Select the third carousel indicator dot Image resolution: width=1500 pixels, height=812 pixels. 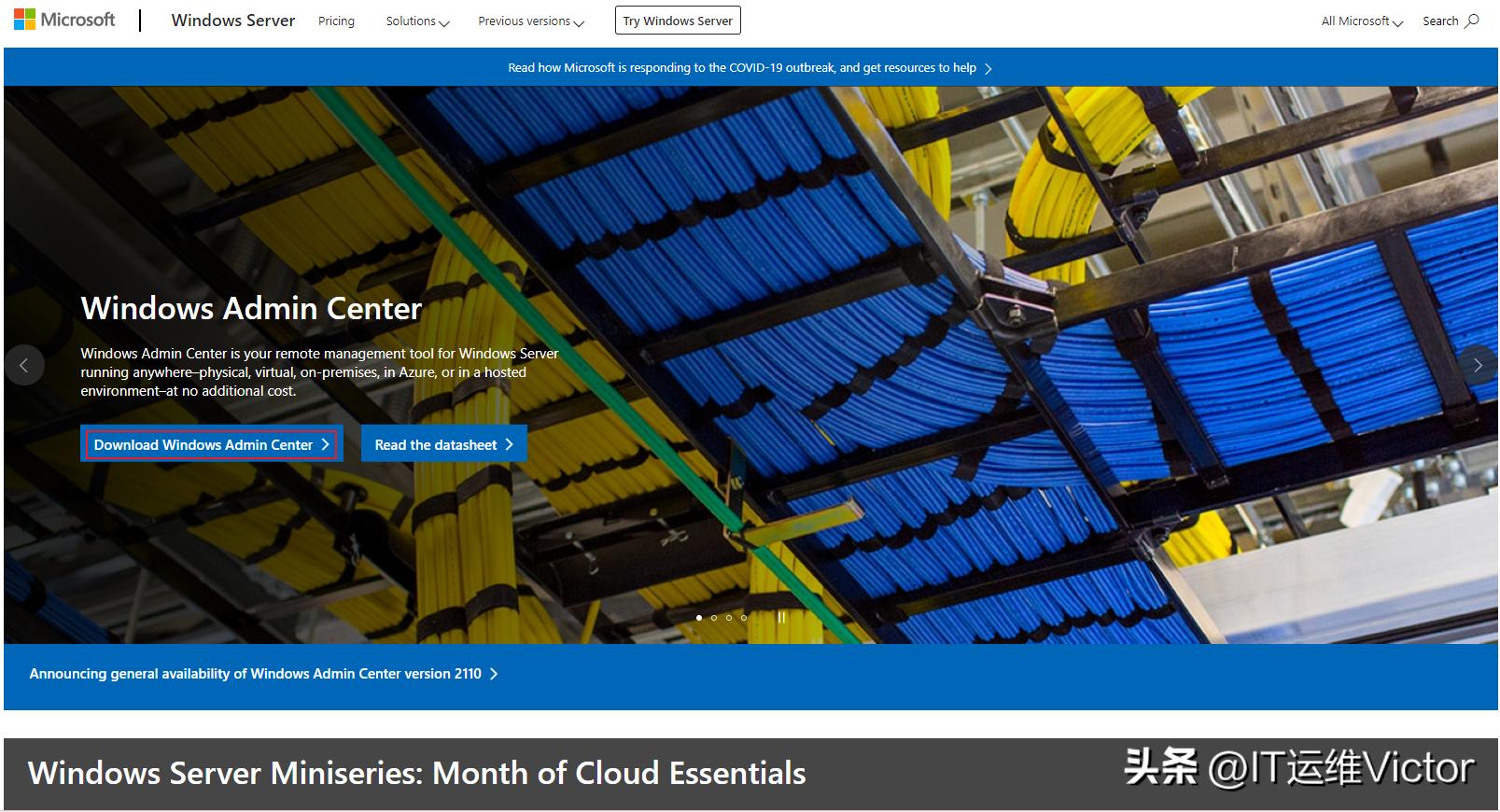tap(729, 618)
